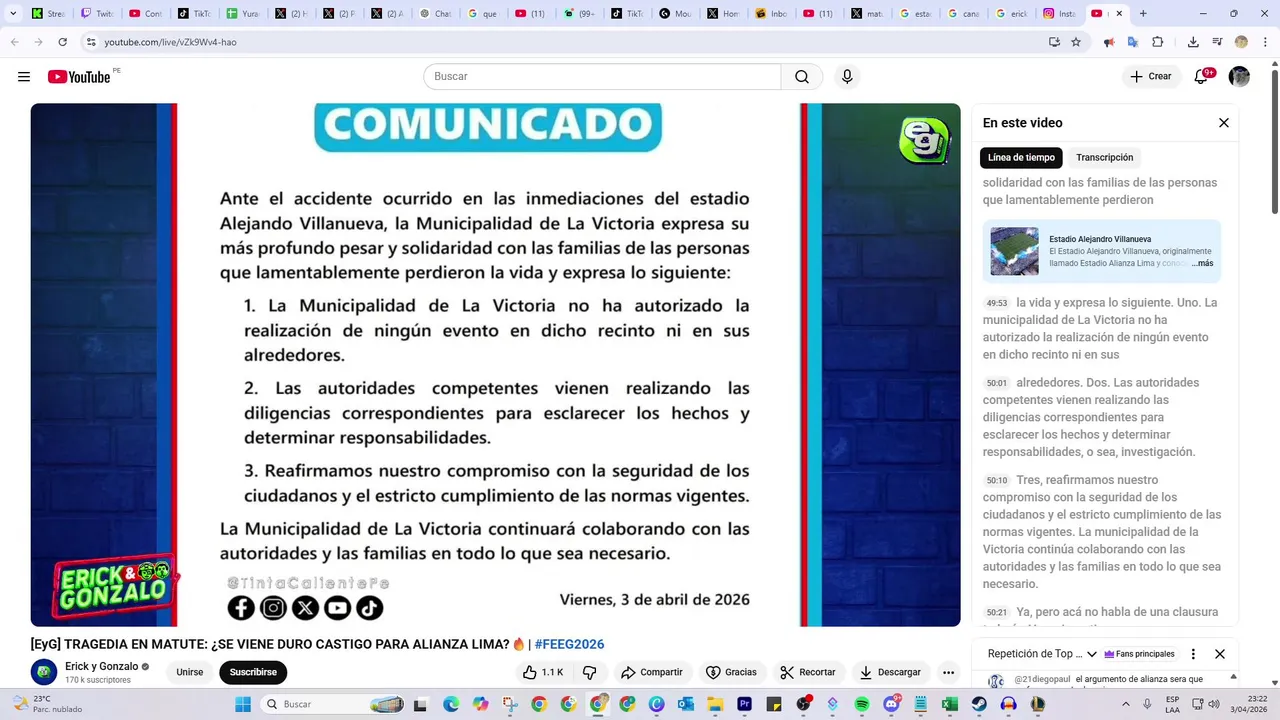Like the video with thumbs up

(543, 673)
